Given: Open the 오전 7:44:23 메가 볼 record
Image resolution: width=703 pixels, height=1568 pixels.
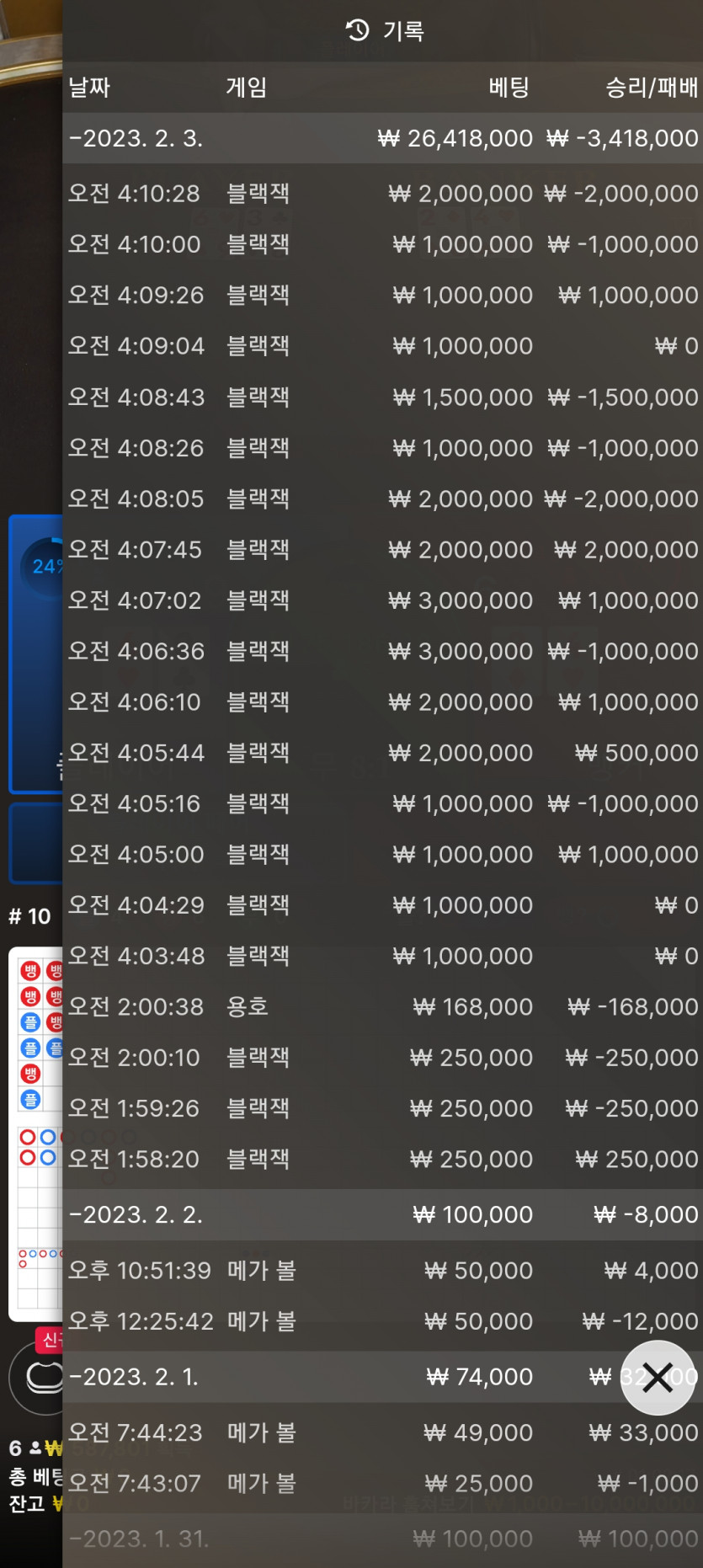Looking at the screenshot, I should point(382,1432).
